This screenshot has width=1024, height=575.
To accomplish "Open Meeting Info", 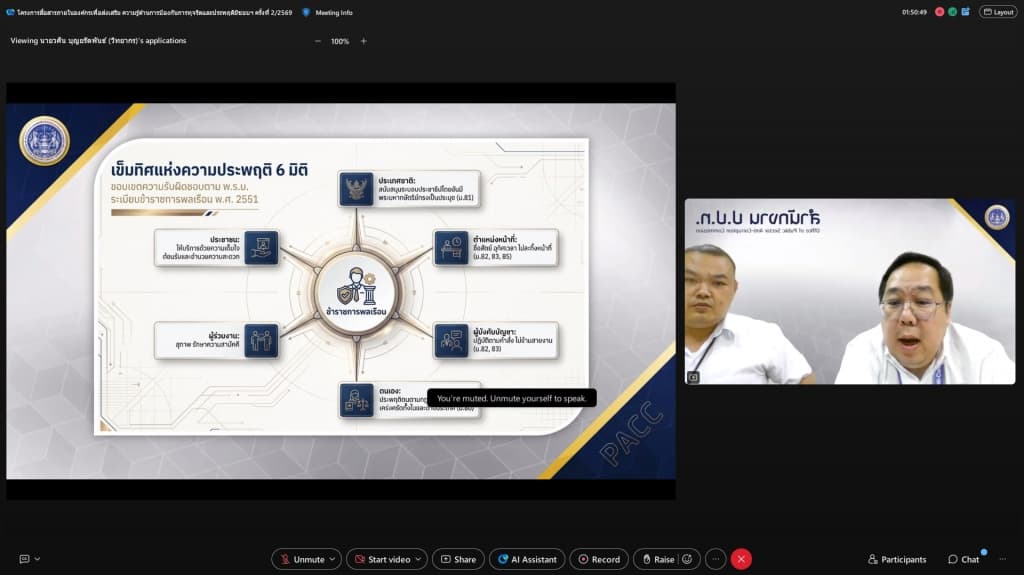I will point(334,12).
